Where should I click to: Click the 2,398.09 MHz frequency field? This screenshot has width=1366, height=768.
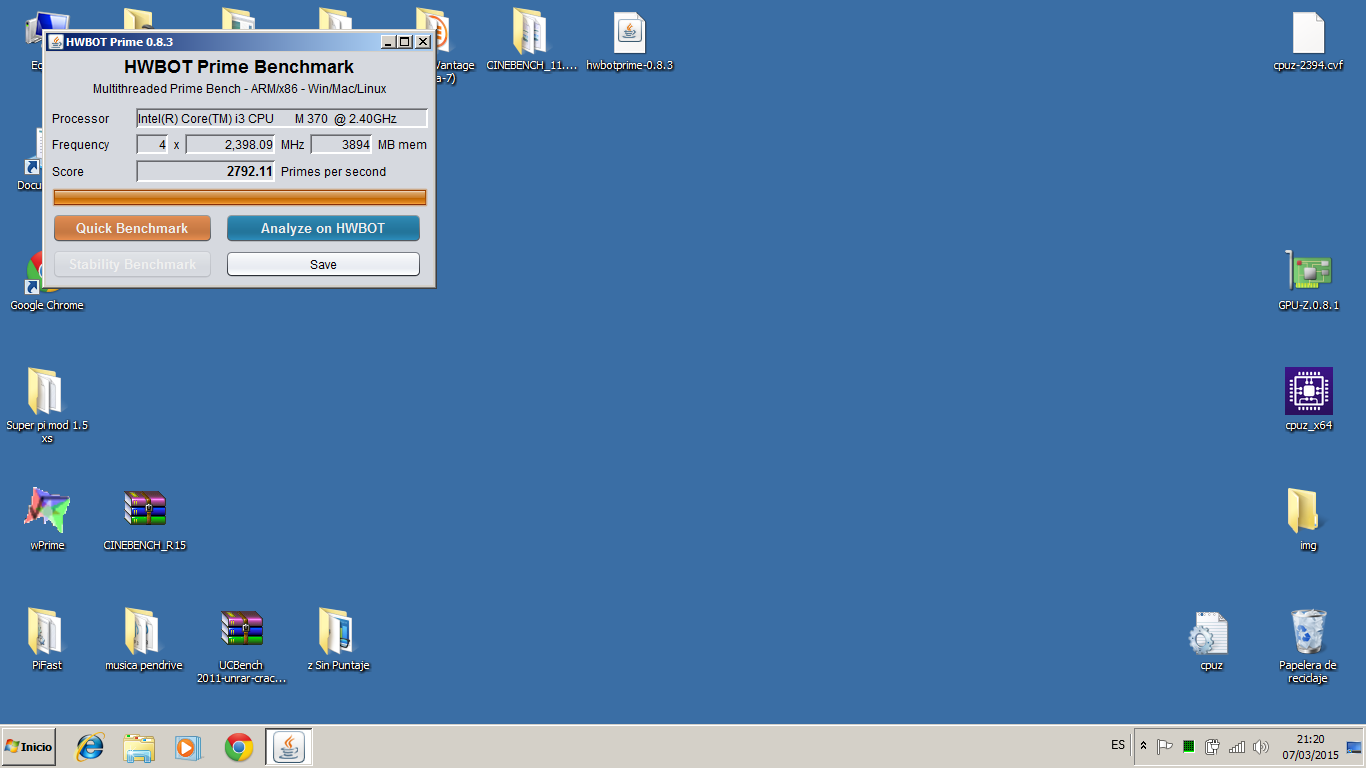[x=230, y=144]
